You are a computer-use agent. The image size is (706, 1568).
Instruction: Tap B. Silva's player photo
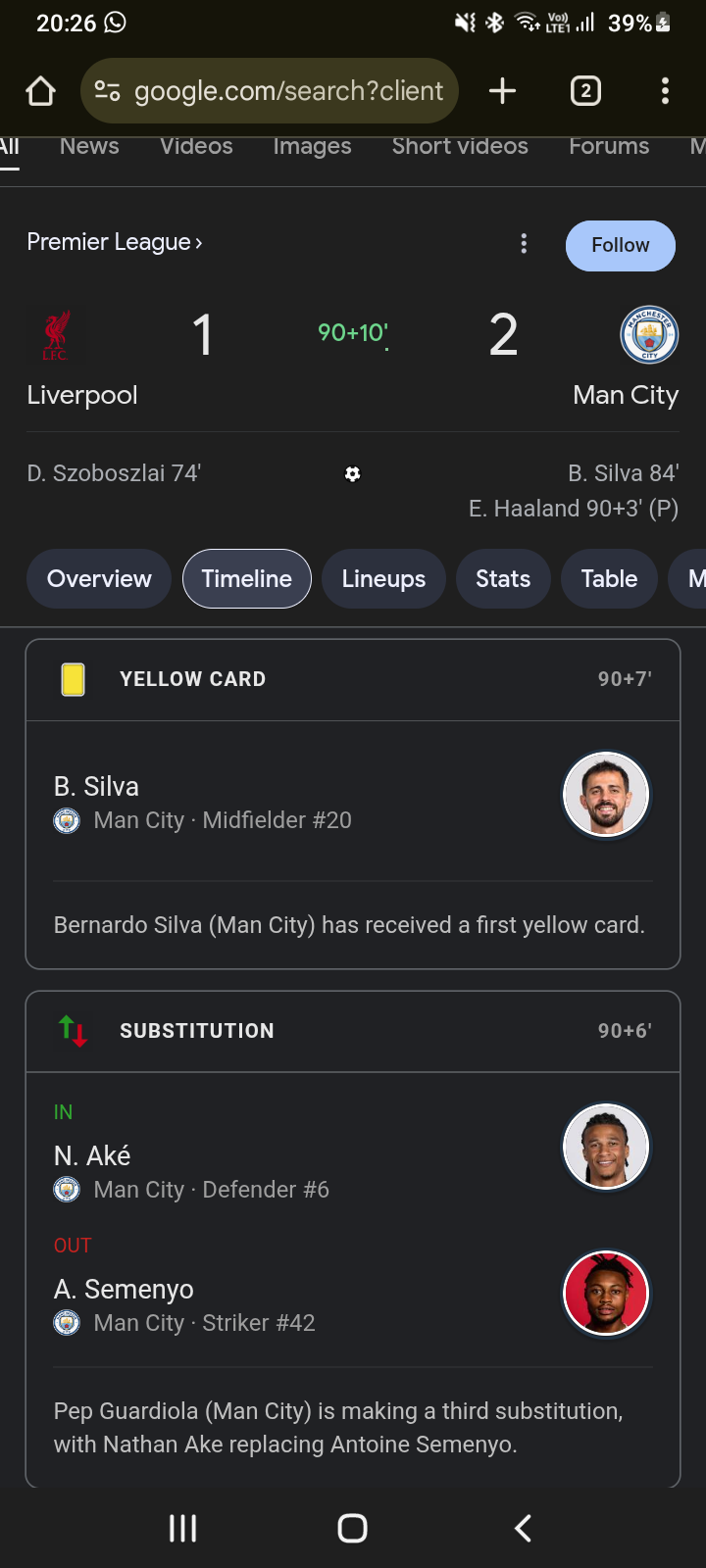606,795
